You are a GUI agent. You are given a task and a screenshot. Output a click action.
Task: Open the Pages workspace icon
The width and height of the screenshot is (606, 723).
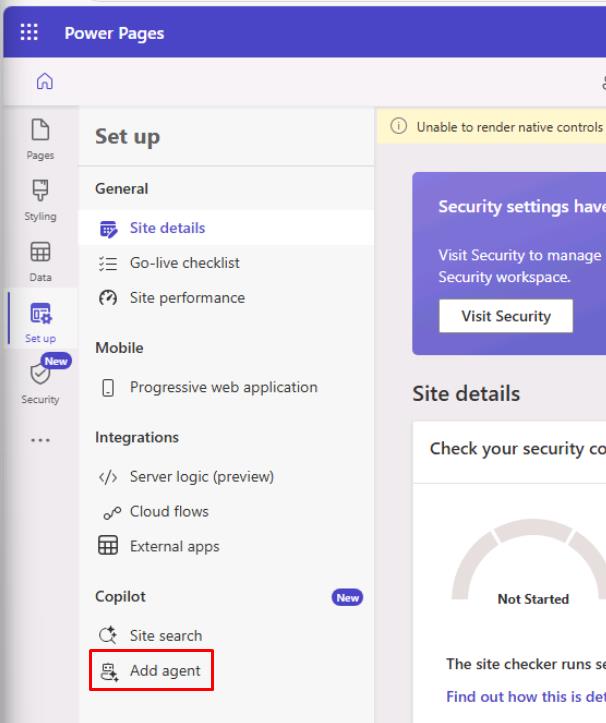40,130
